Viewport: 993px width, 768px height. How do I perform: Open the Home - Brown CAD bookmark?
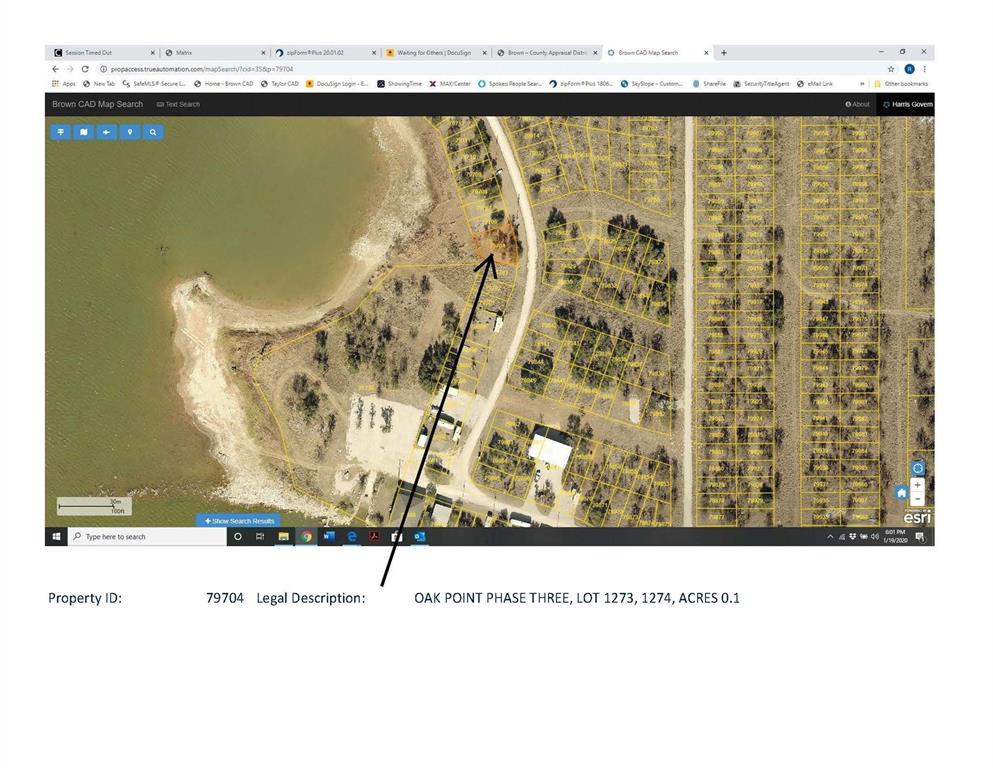224,84
